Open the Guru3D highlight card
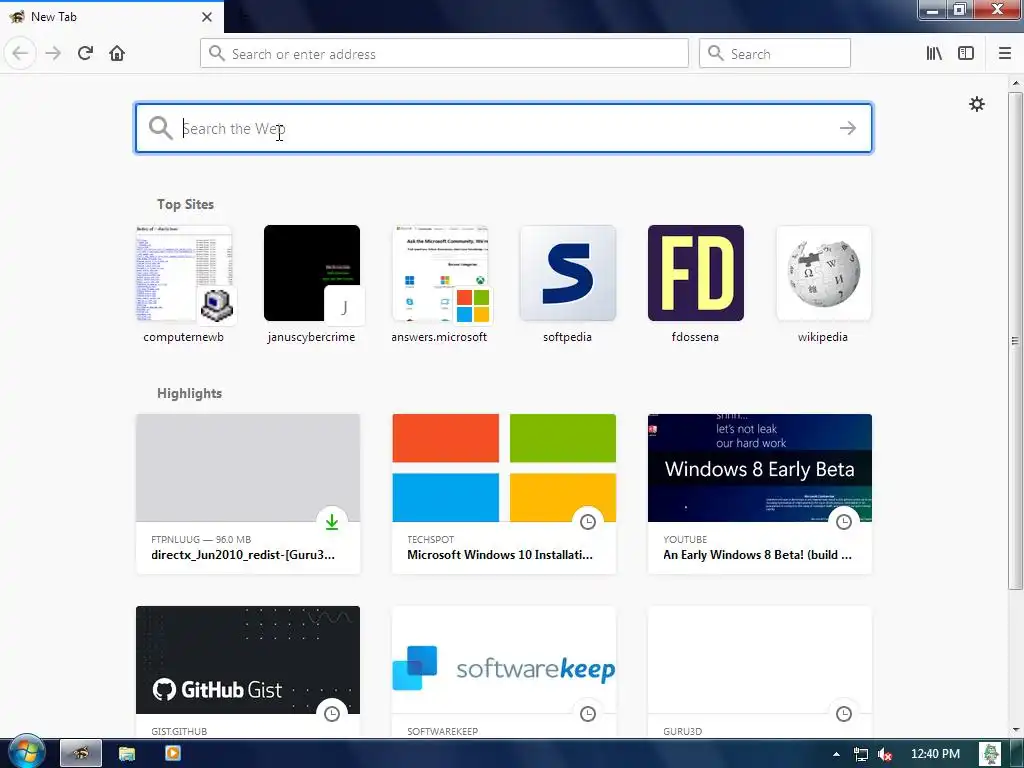This screenshot has width=1024, height=768. point(760,673)
